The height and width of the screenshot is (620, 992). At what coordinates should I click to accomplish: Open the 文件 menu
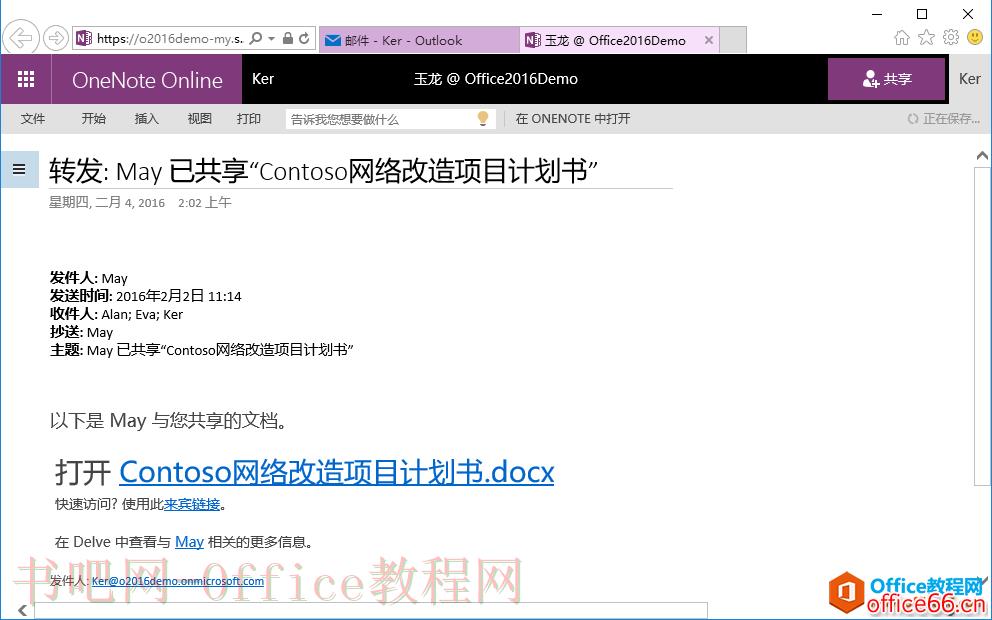(33, 119)
